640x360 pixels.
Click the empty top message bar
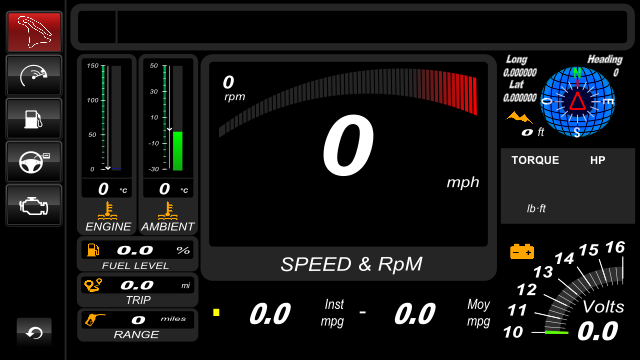[353, 27]
